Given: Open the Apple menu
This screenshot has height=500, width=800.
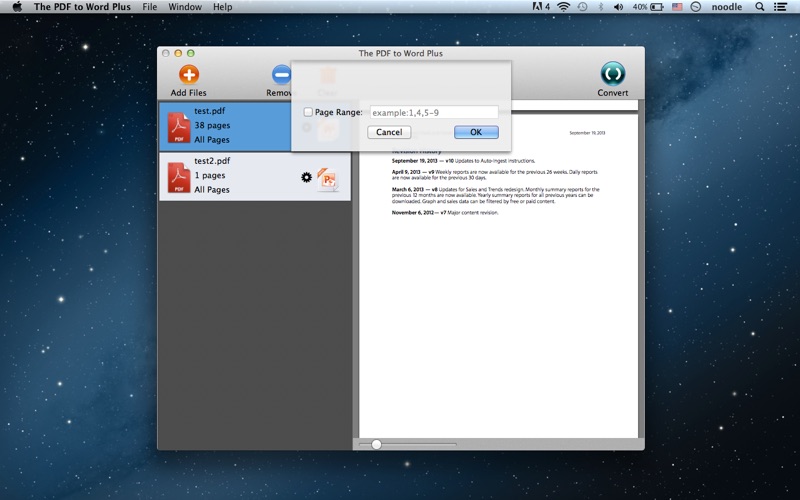Looking at the screenshot, I should tap(17, 7).
